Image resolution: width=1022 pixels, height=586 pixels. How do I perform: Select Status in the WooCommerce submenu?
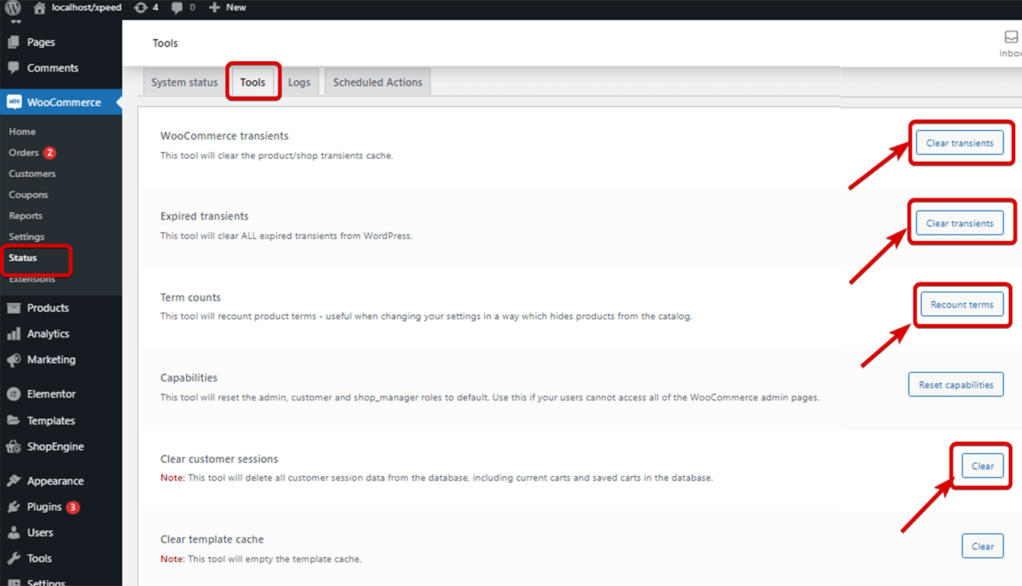coord(23,258)
